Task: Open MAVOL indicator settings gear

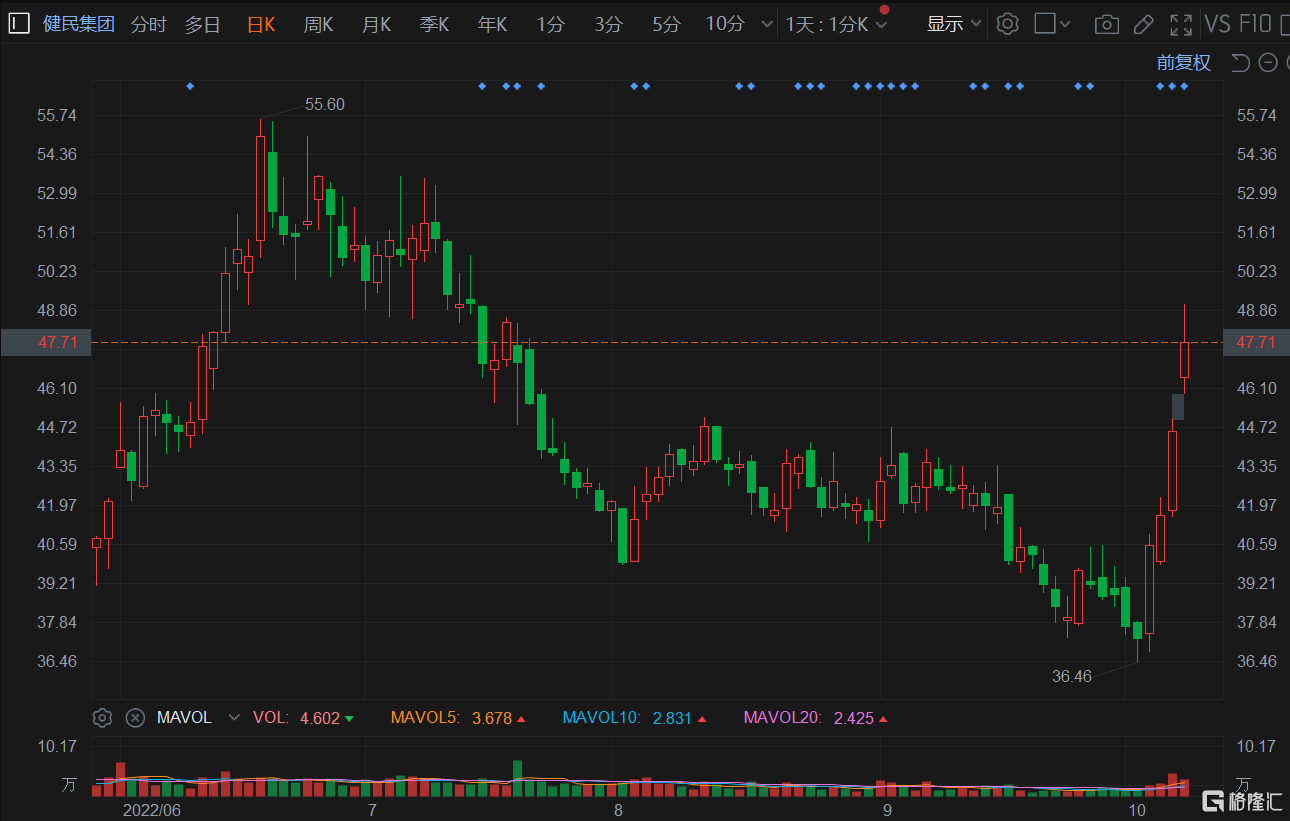Action: pos(102,717)
